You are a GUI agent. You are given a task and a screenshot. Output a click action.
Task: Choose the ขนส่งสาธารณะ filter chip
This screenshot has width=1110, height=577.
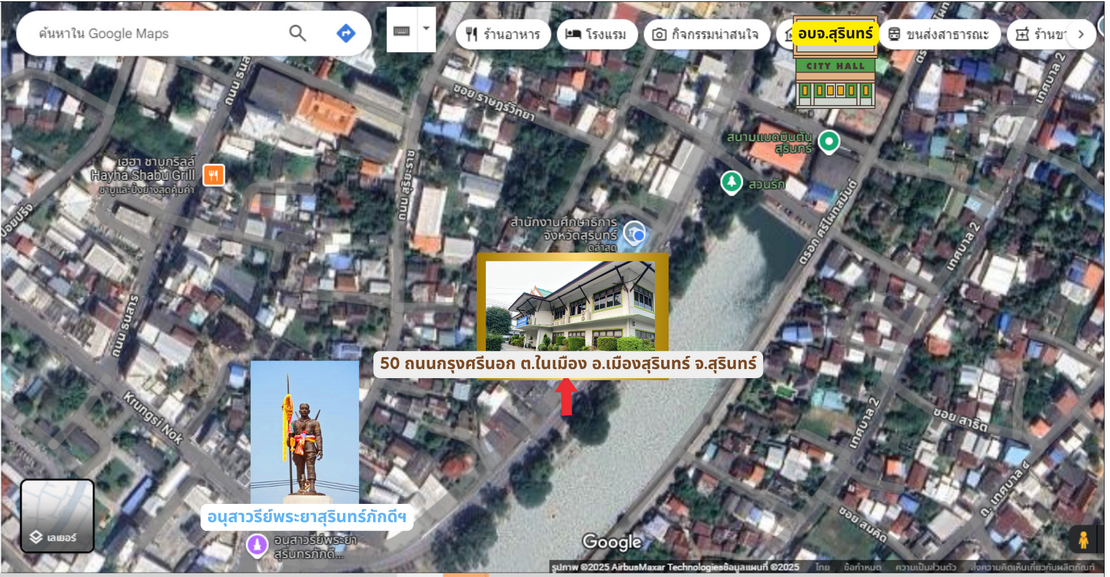[940, 34]
